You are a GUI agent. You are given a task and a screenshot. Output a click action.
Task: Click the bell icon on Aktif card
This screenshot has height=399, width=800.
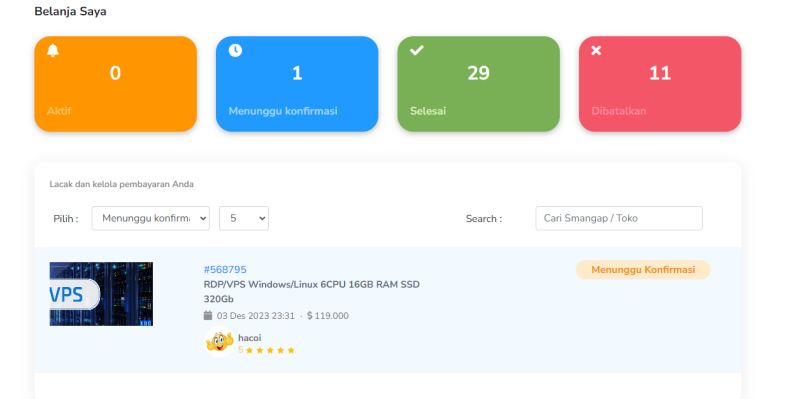[53, 50]
